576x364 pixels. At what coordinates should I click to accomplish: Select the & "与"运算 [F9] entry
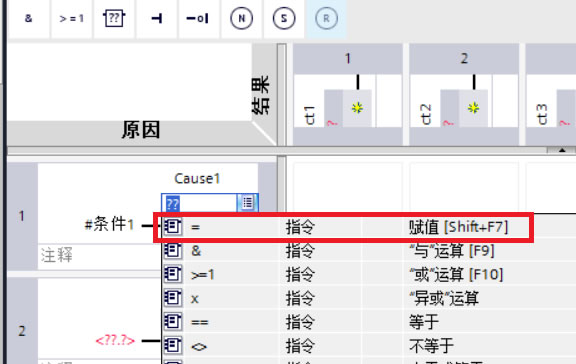click(369, 251)
